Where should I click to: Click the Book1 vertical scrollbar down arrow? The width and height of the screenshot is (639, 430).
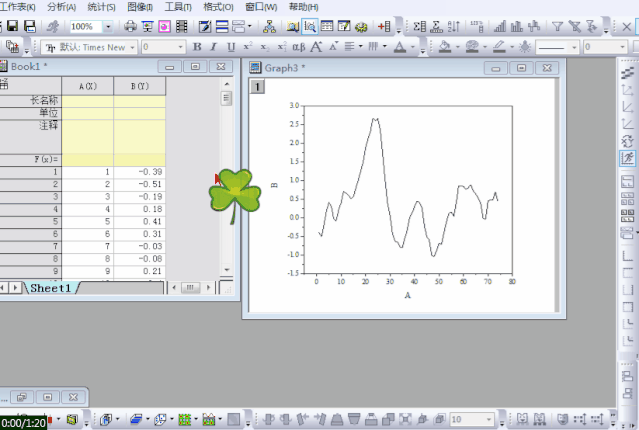coord(227,270)
